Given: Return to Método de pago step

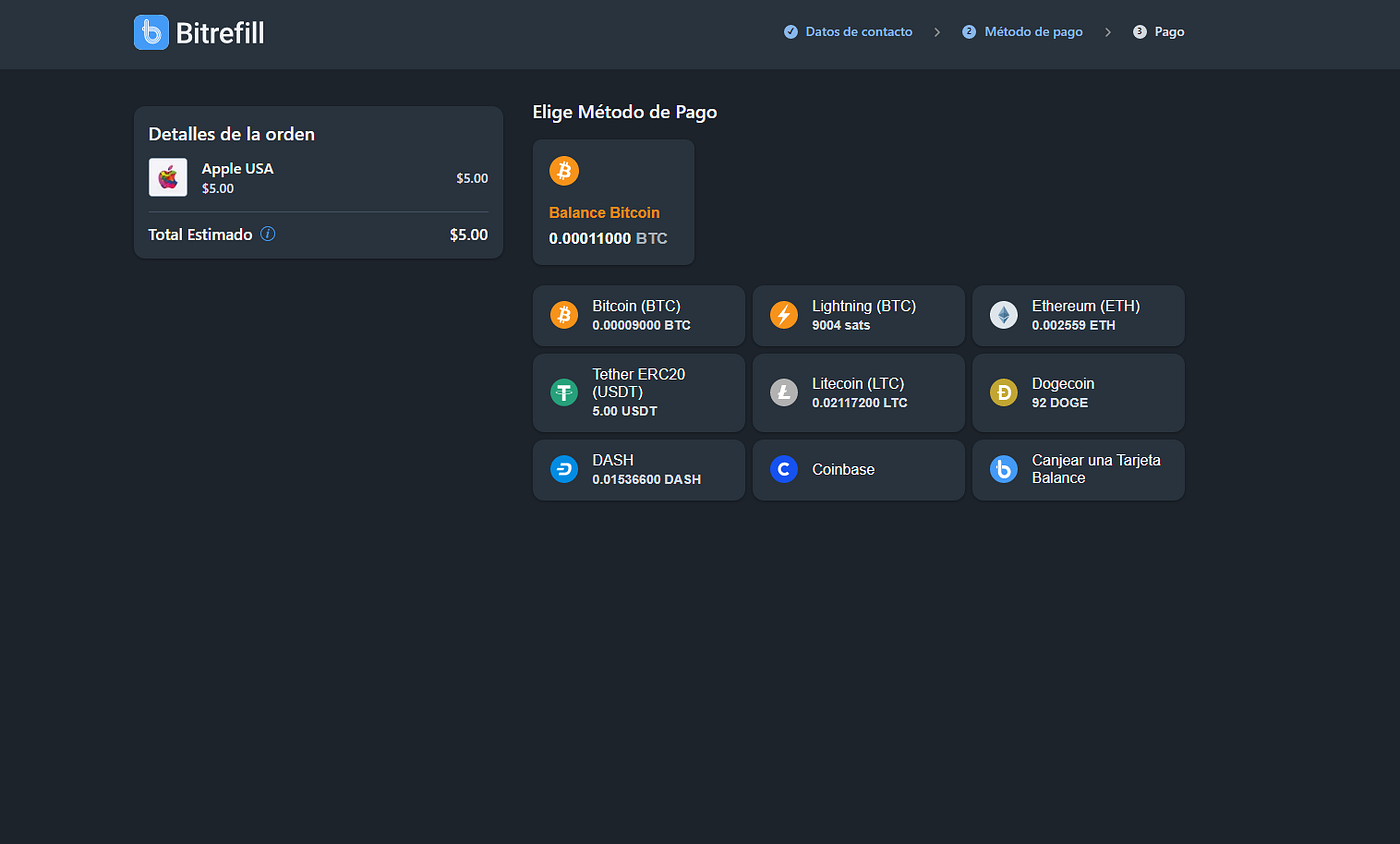Looking at the screenshot, I should pos(1034,32).
